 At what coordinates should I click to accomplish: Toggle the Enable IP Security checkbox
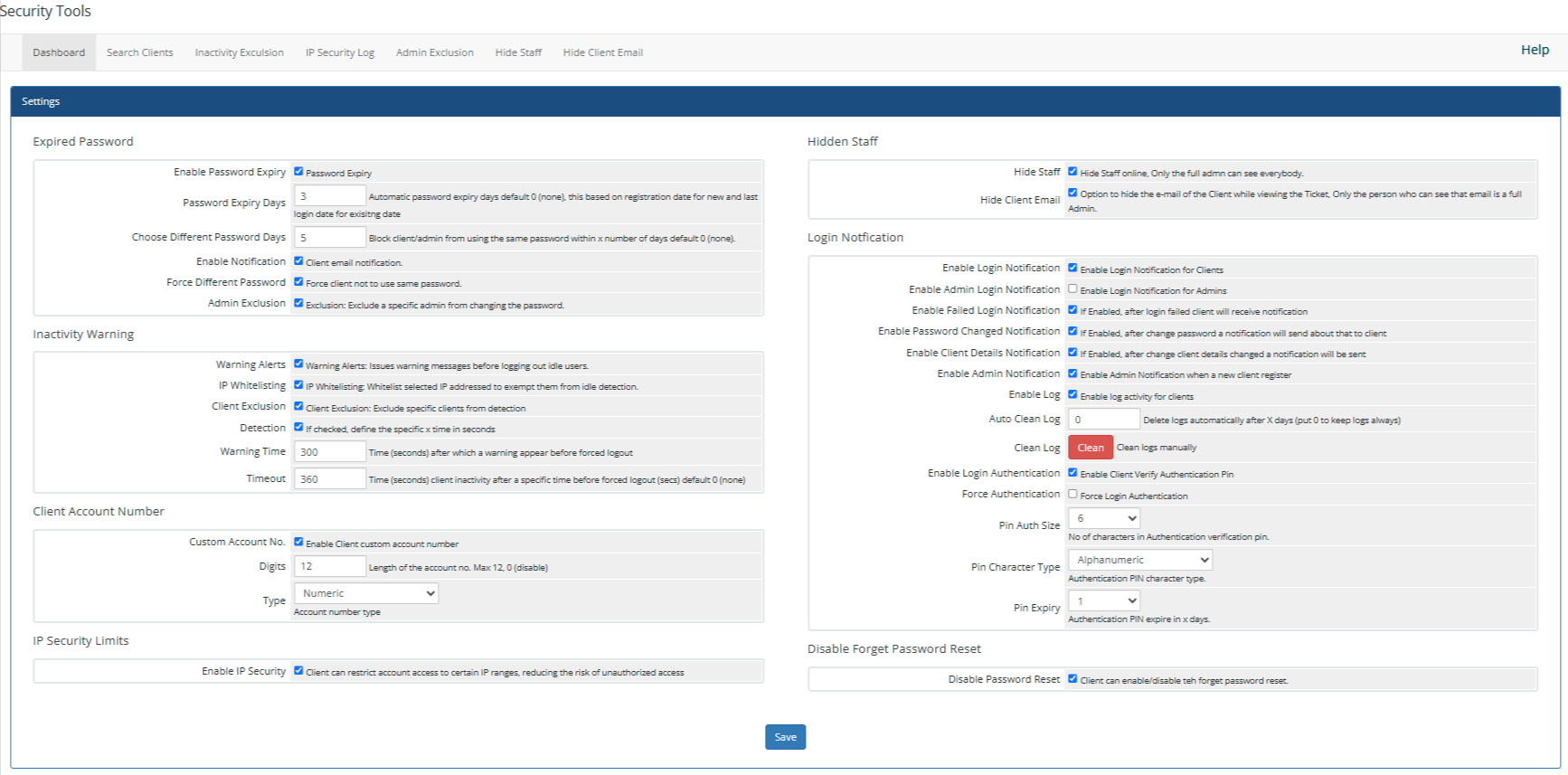point(298,671)
